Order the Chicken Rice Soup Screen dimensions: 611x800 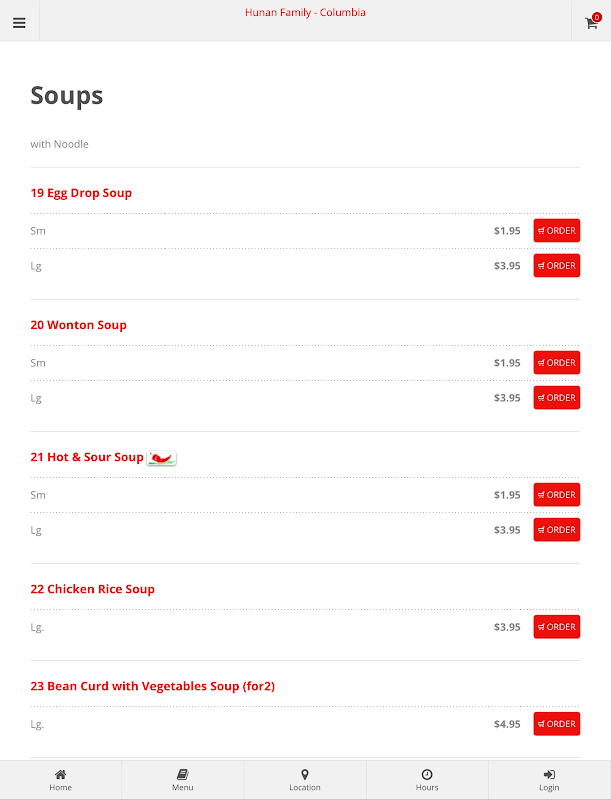point(556,627)
